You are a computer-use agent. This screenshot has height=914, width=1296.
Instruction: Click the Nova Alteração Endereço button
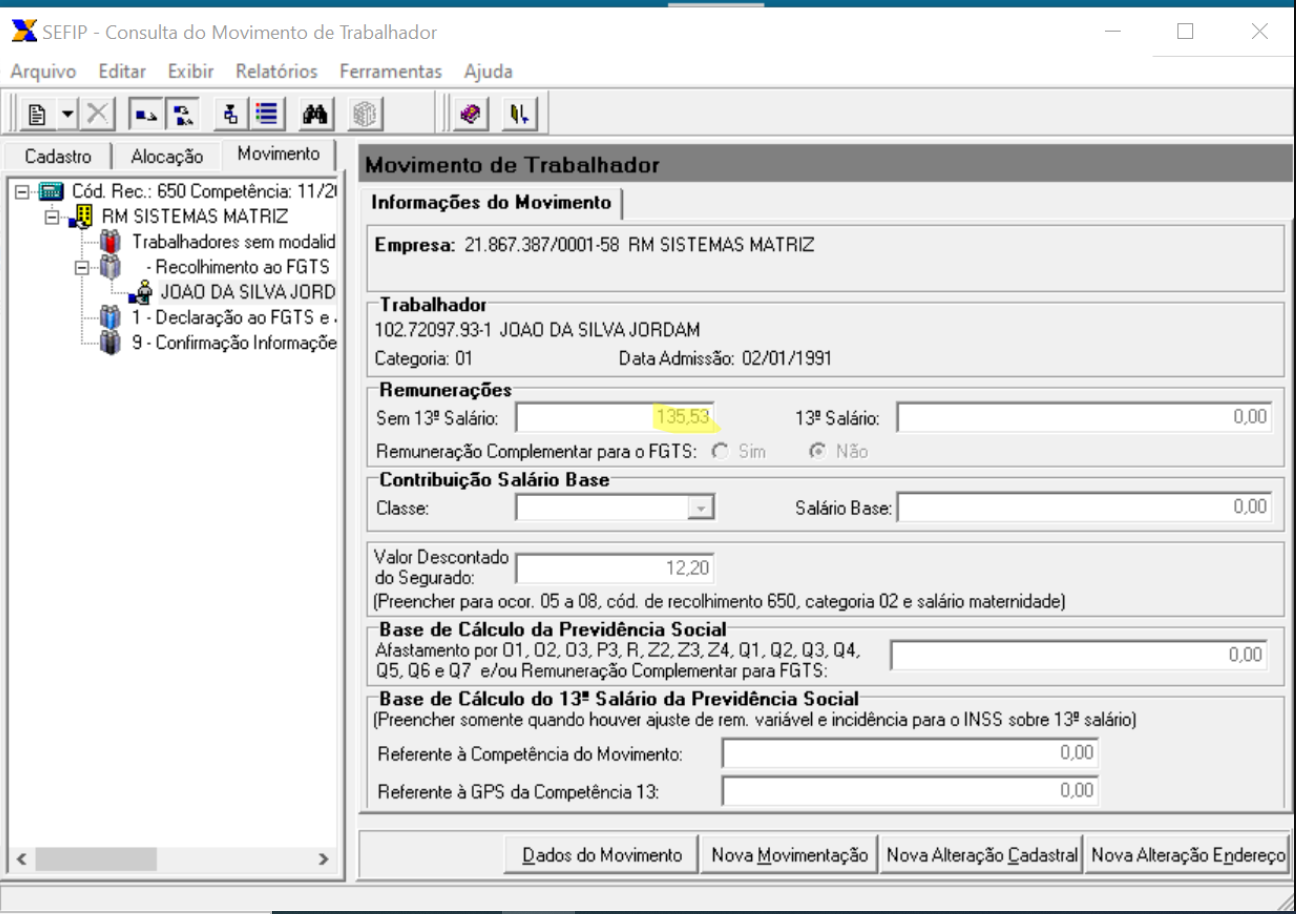(x=1188, y=856)
